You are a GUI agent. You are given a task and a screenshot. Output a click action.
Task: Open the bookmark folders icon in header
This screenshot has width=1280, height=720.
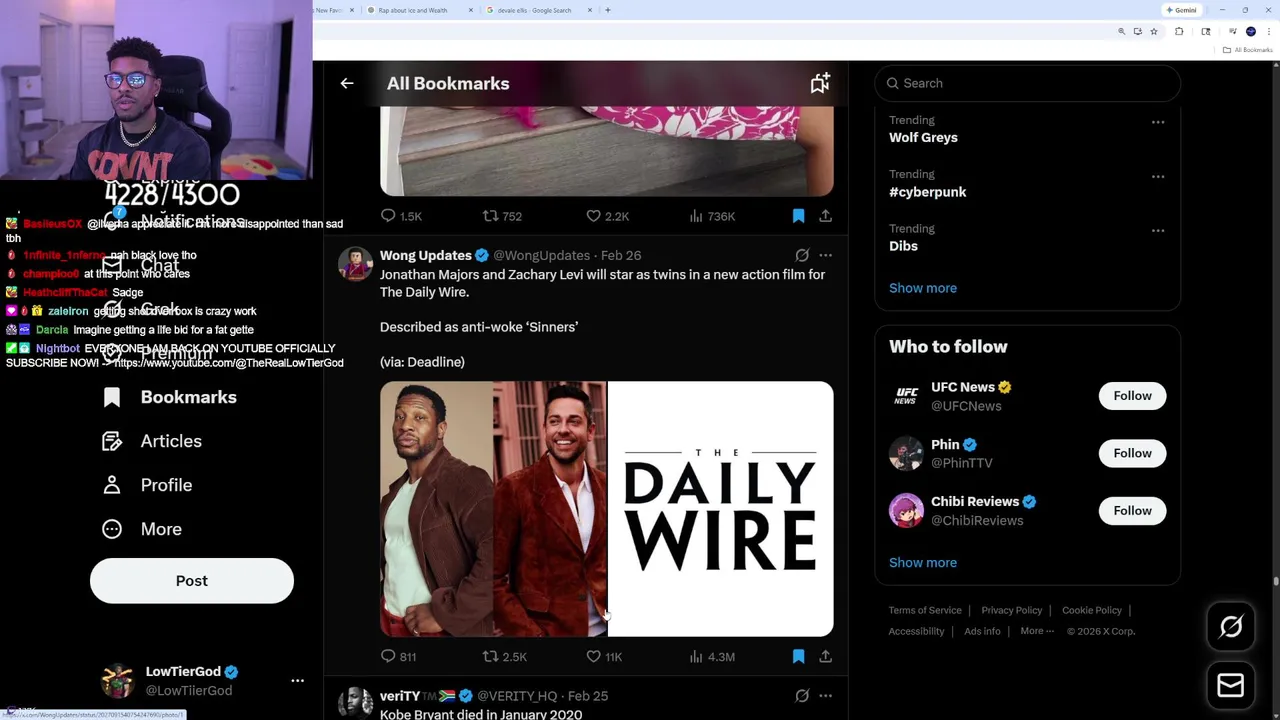[x=820, y=84]
